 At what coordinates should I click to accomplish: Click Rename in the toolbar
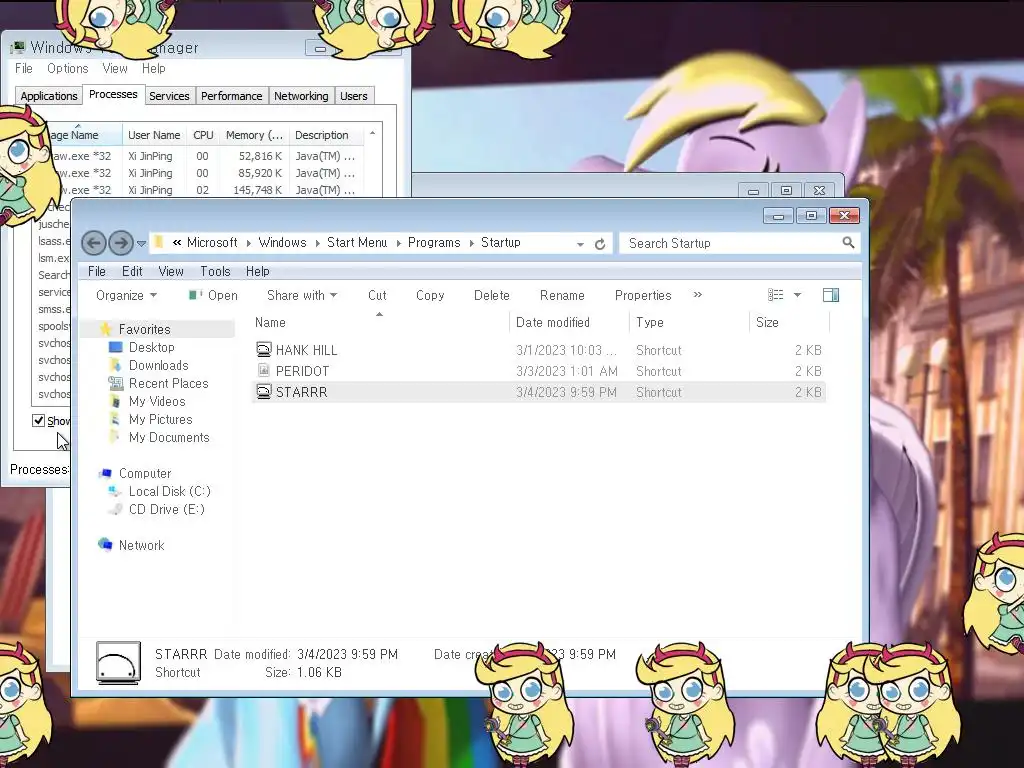(x=562, y=295)
